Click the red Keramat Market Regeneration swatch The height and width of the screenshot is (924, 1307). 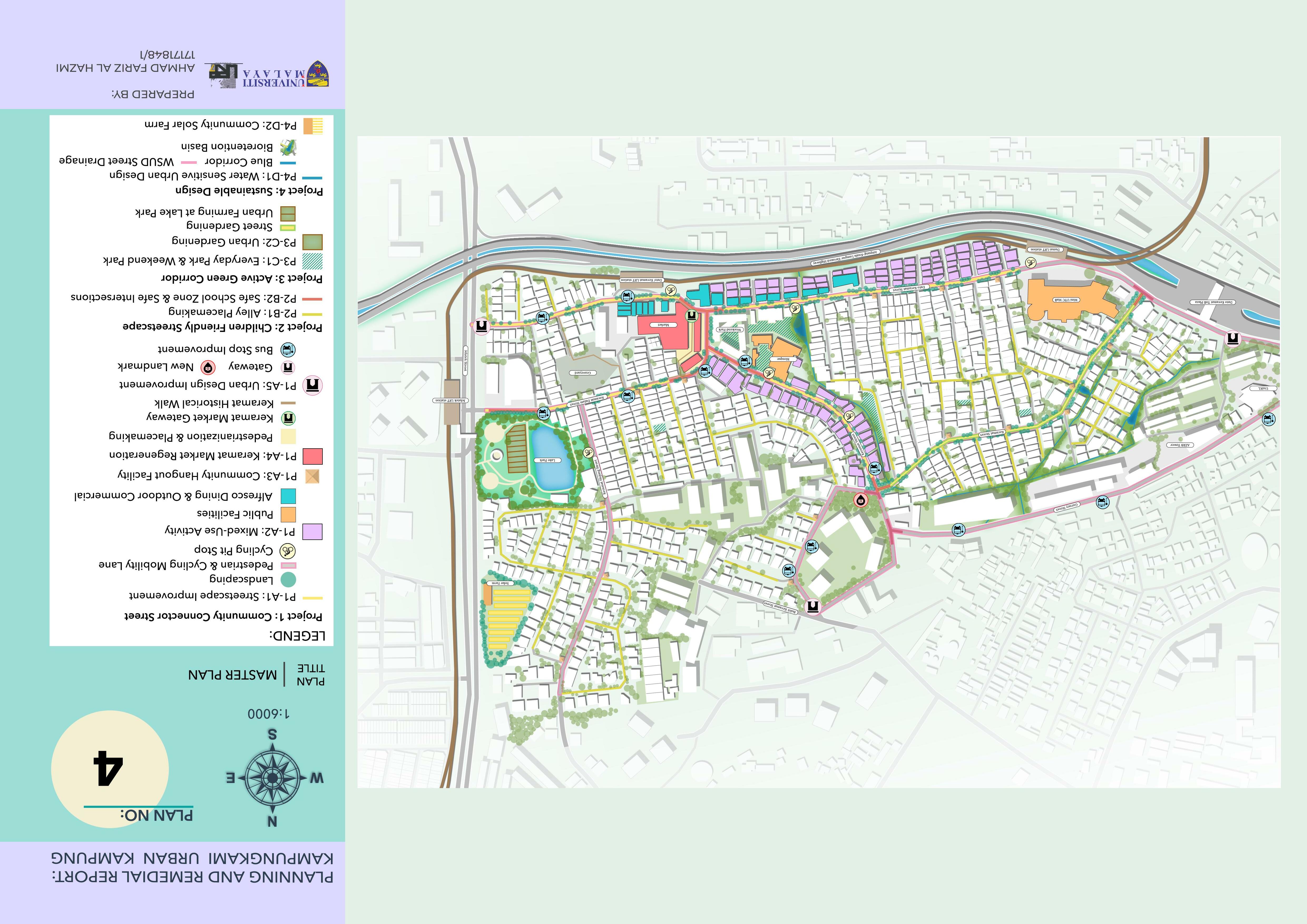point(312,456)
